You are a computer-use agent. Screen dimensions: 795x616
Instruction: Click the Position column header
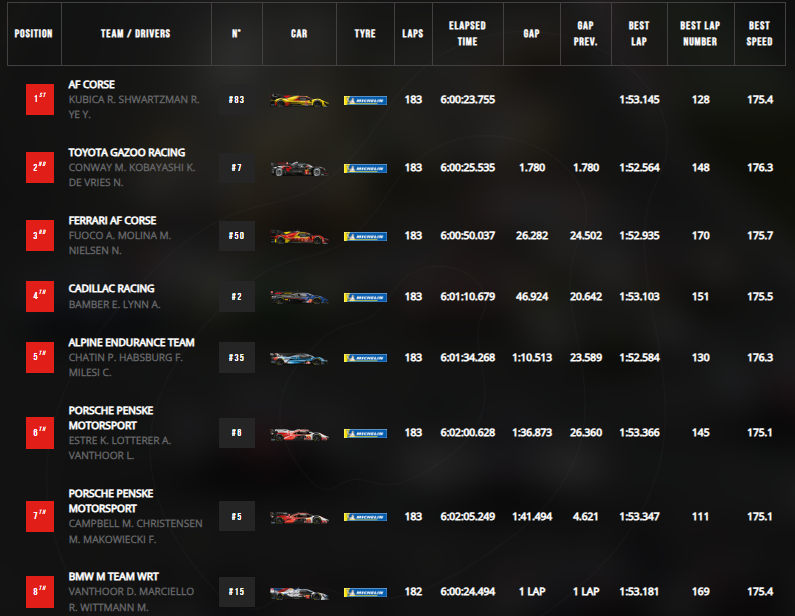click(x=34, y=34)
